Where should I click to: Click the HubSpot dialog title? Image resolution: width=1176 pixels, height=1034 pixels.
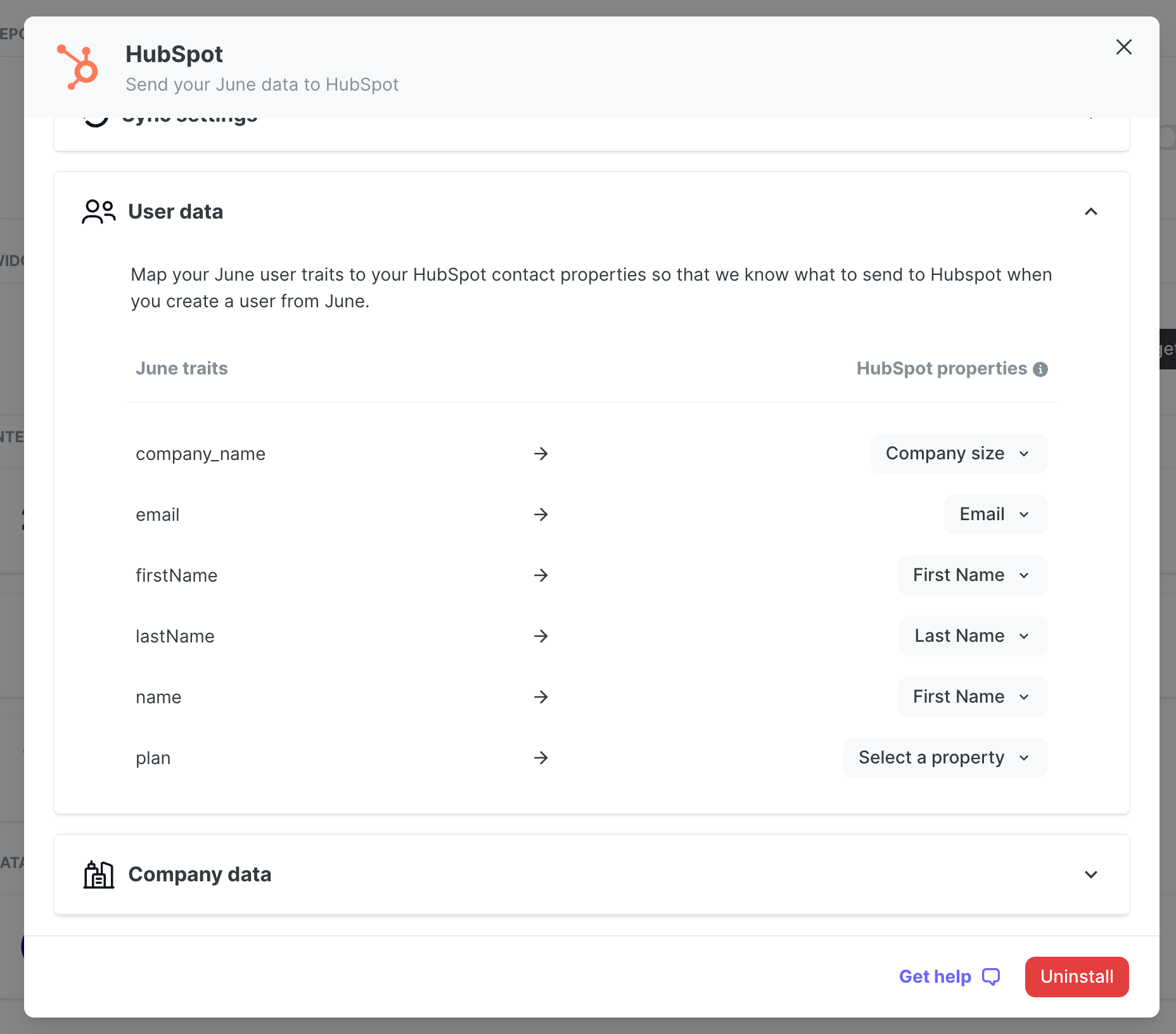pos(174,54)
